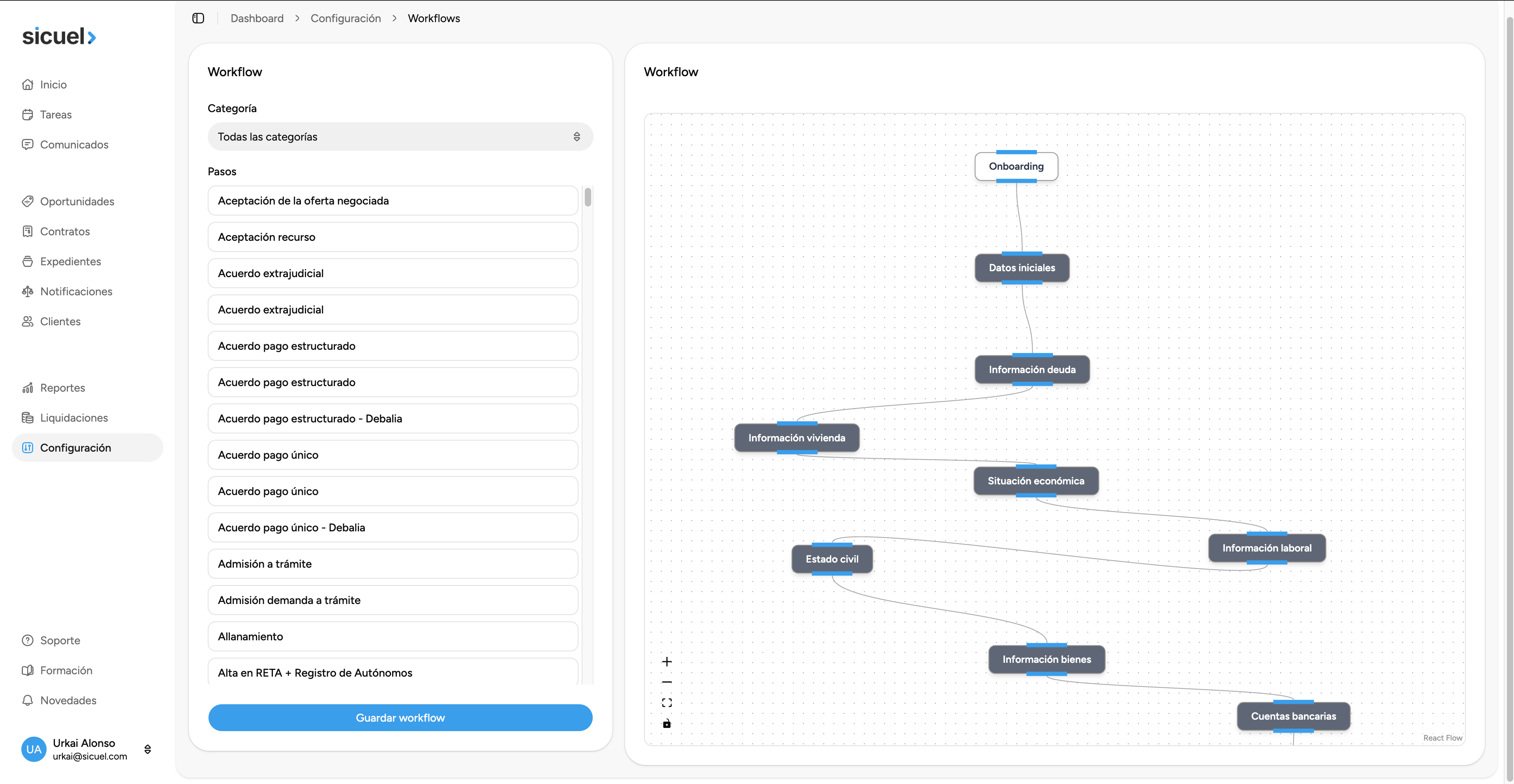This screenshot has width=1514, height=784.
Task: Select the Información deuda node
Action: [x=1032, y=369]
